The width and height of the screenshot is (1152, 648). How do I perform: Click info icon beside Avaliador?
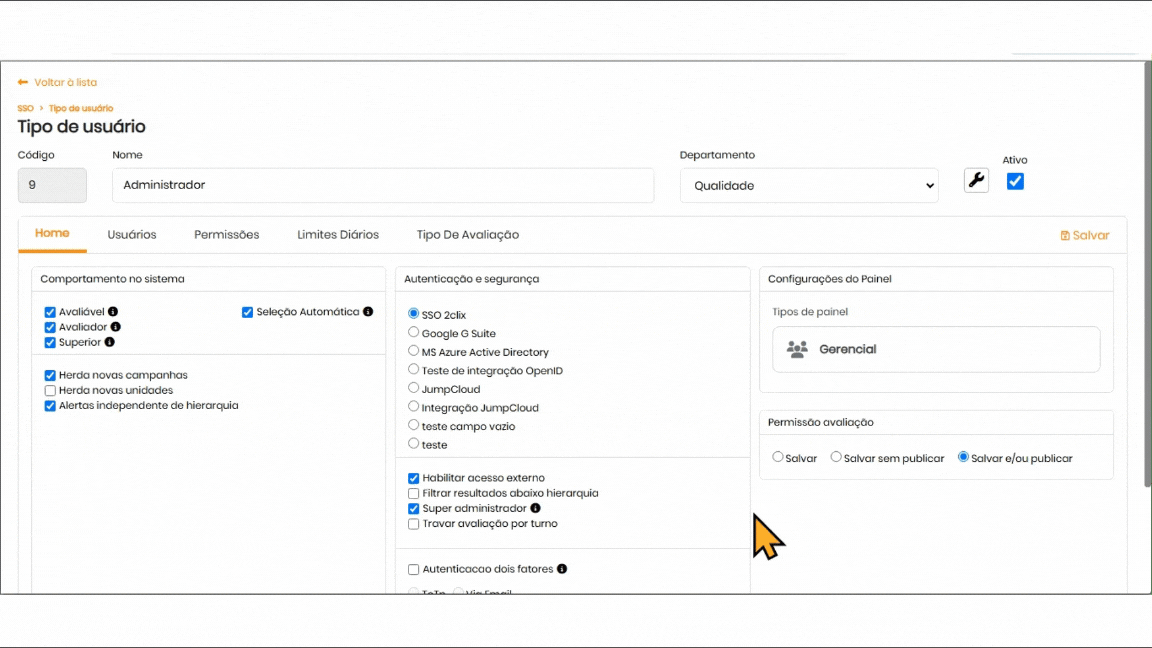coord(116,327)
